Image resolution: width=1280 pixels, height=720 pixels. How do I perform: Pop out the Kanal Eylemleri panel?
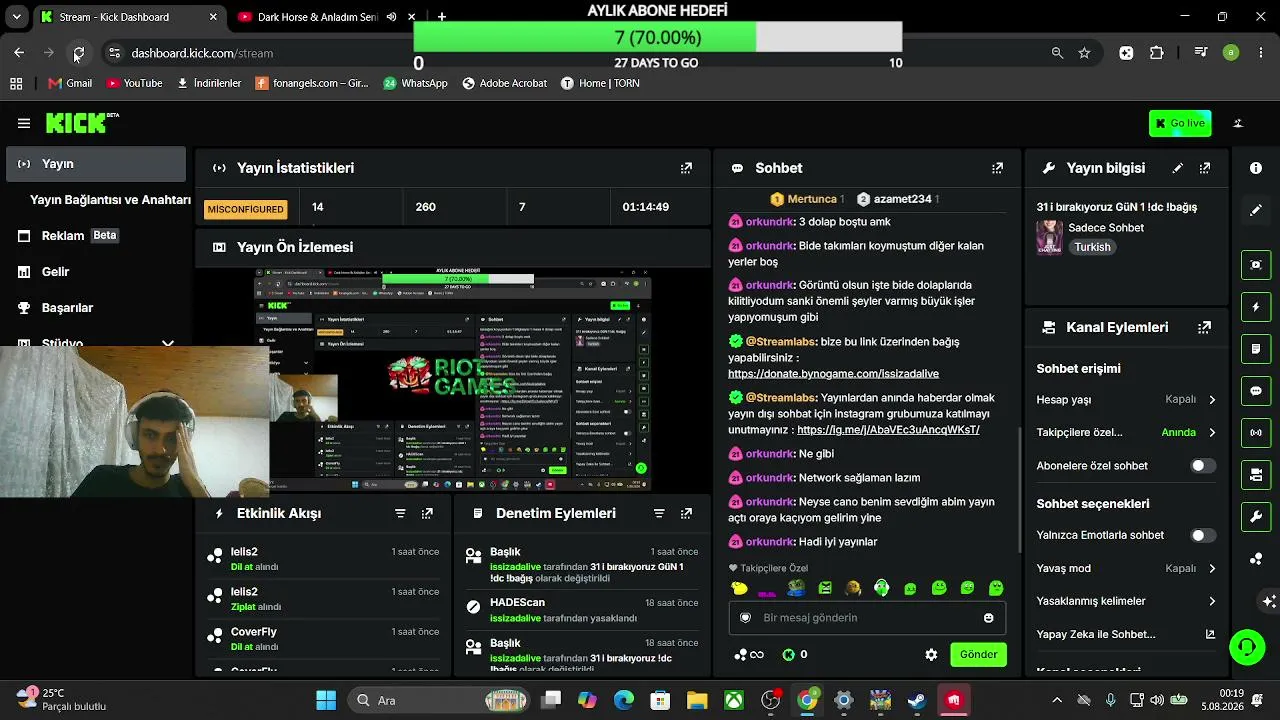pos(1205,327)
